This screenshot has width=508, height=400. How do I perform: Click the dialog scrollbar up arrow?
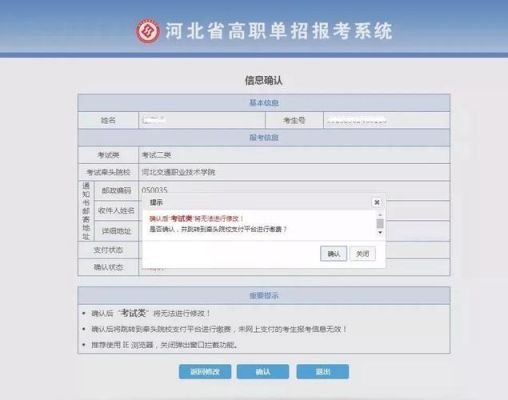[380, 215]
